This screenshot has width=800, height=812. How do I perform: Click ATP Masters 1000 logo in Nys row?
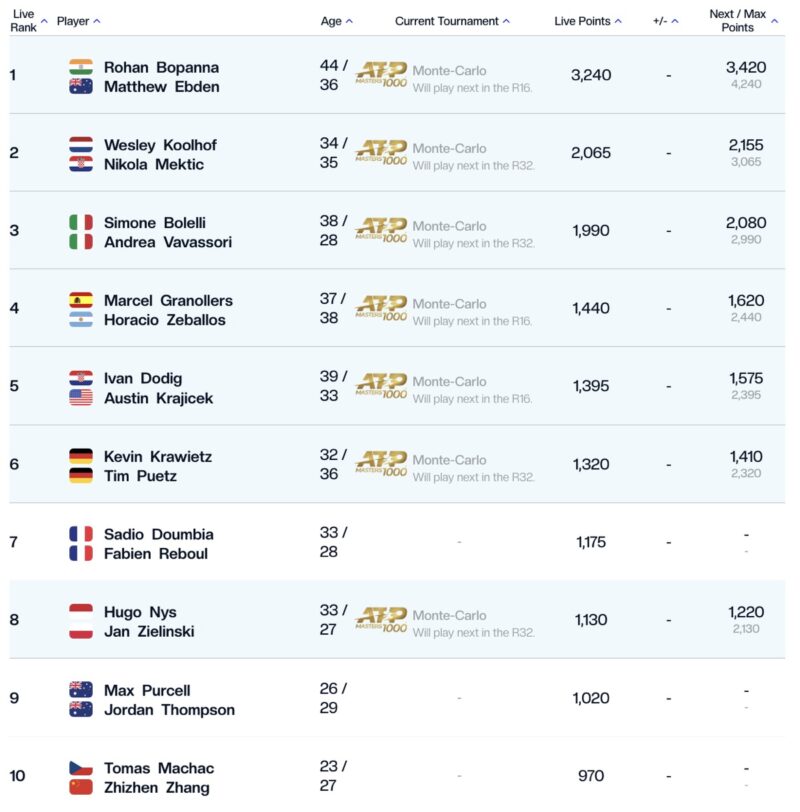(x=381, y=621)
